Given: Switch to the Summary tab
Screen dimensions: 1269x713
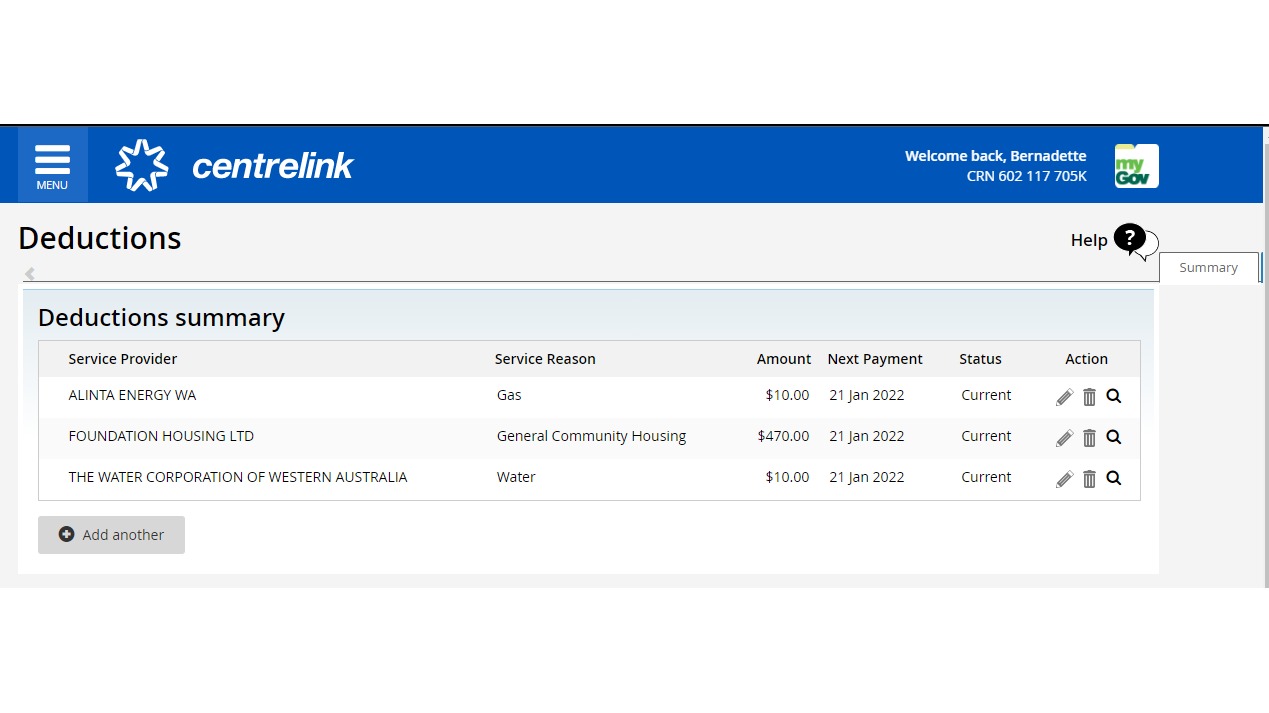Looking at the screenshot, I should (x=1208, y=268).
